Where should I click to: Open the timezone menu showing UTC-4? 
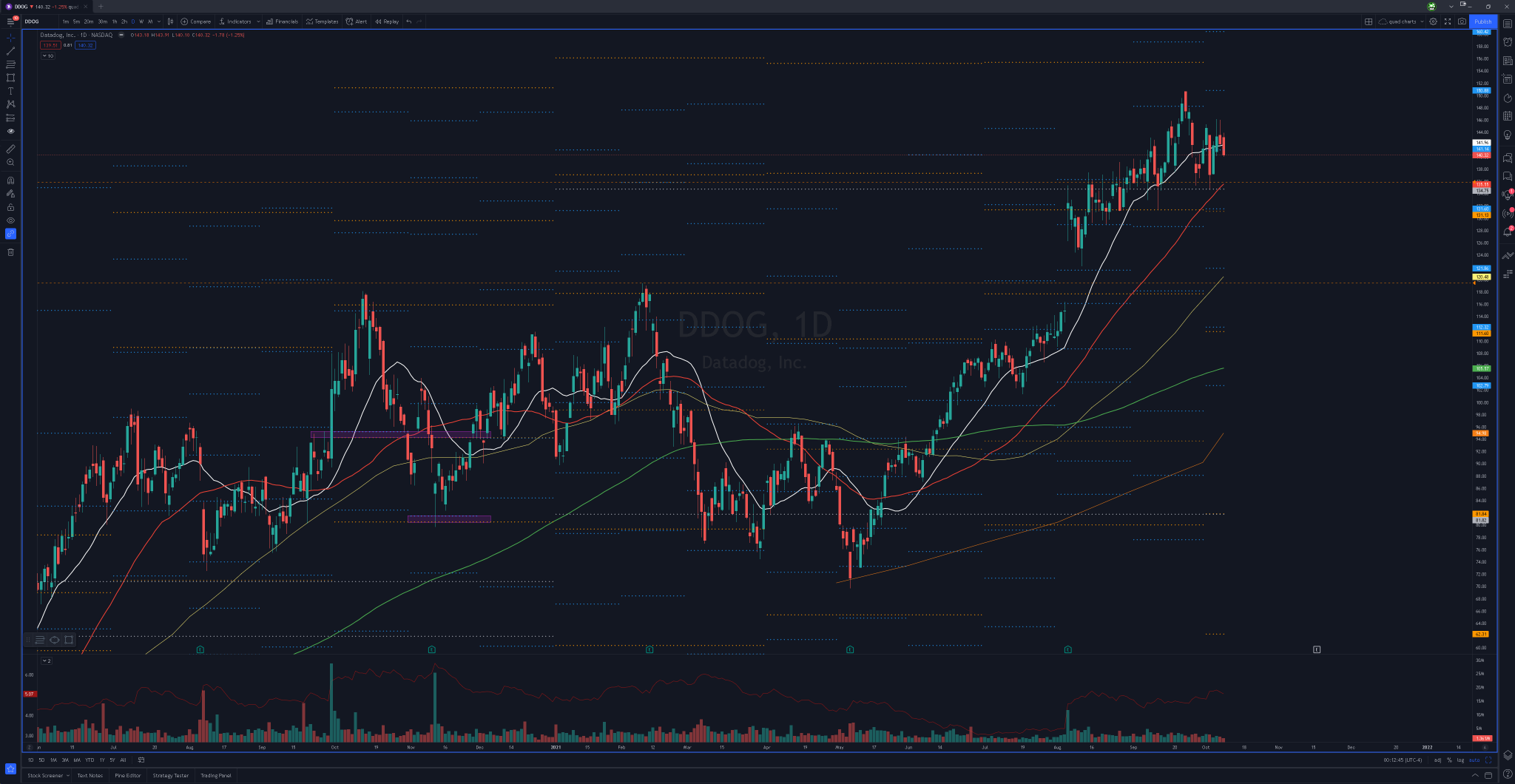[1403, 760]
